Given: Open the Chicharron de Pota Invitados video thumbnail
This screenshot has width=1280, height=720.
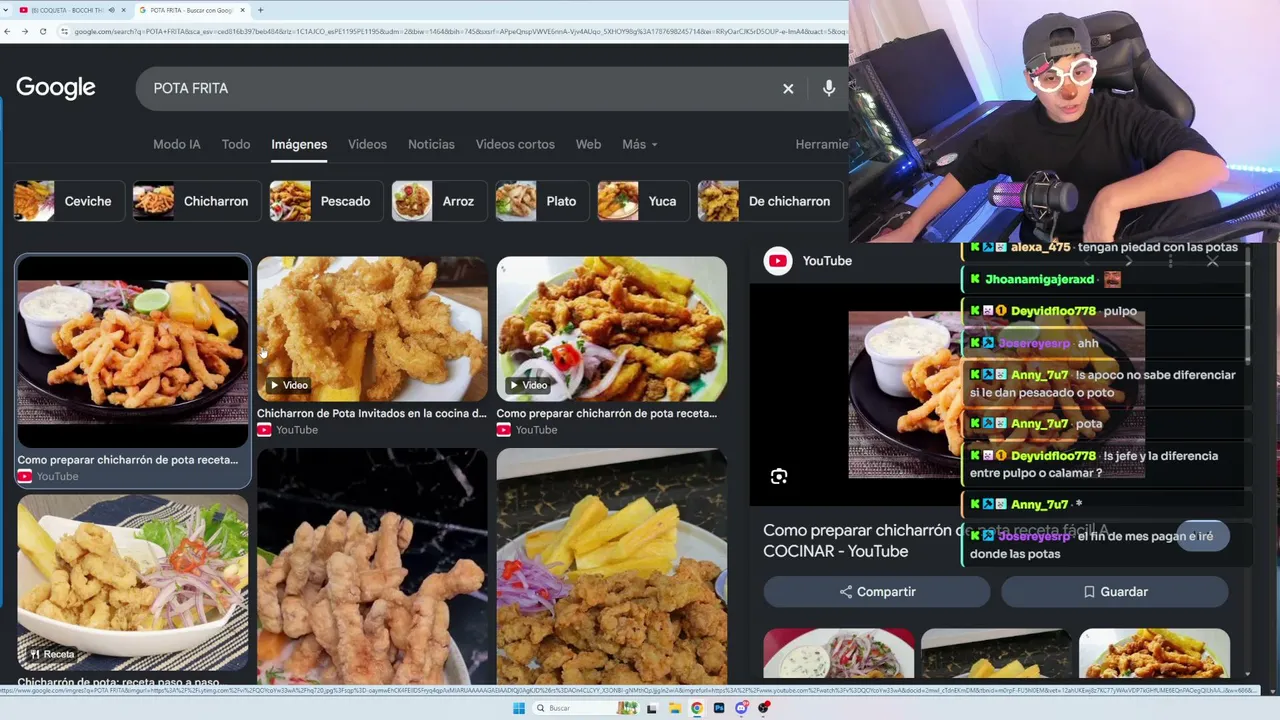Looking at the screenshot, I should click(x=372, y=329).
